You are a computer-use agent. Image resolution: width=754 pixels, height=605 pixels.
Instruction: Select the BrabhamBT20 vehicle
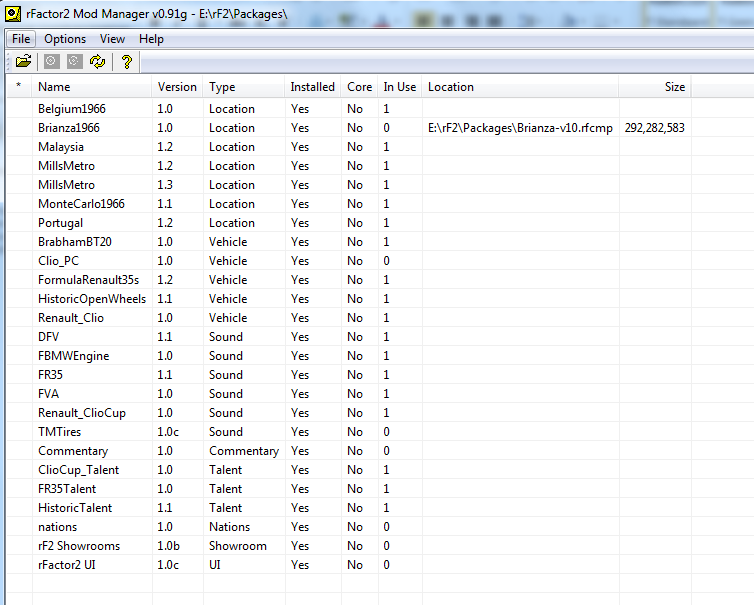coord(75,242)
